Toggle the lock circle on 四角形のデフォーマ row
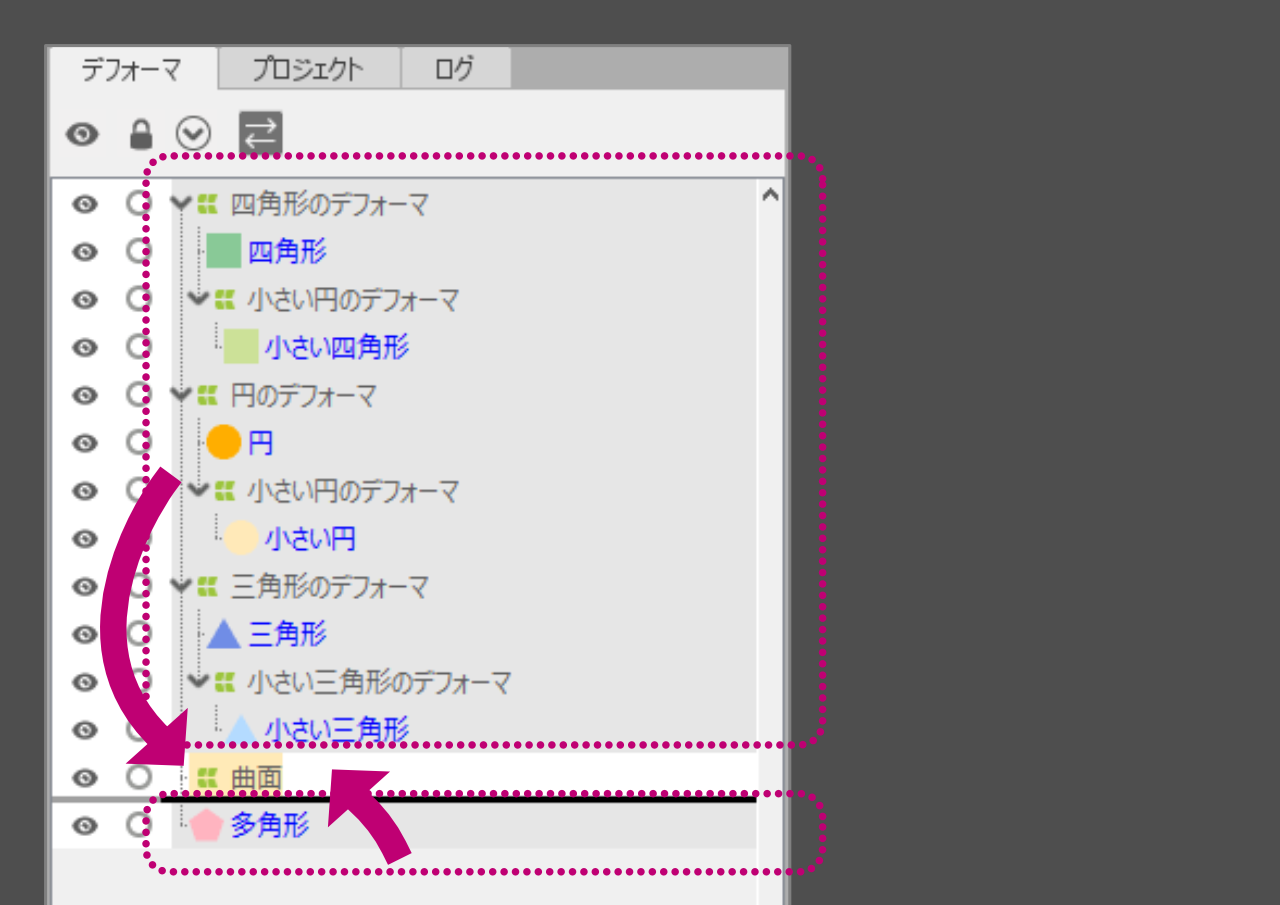1280x905 pixels. coord(138,203)
